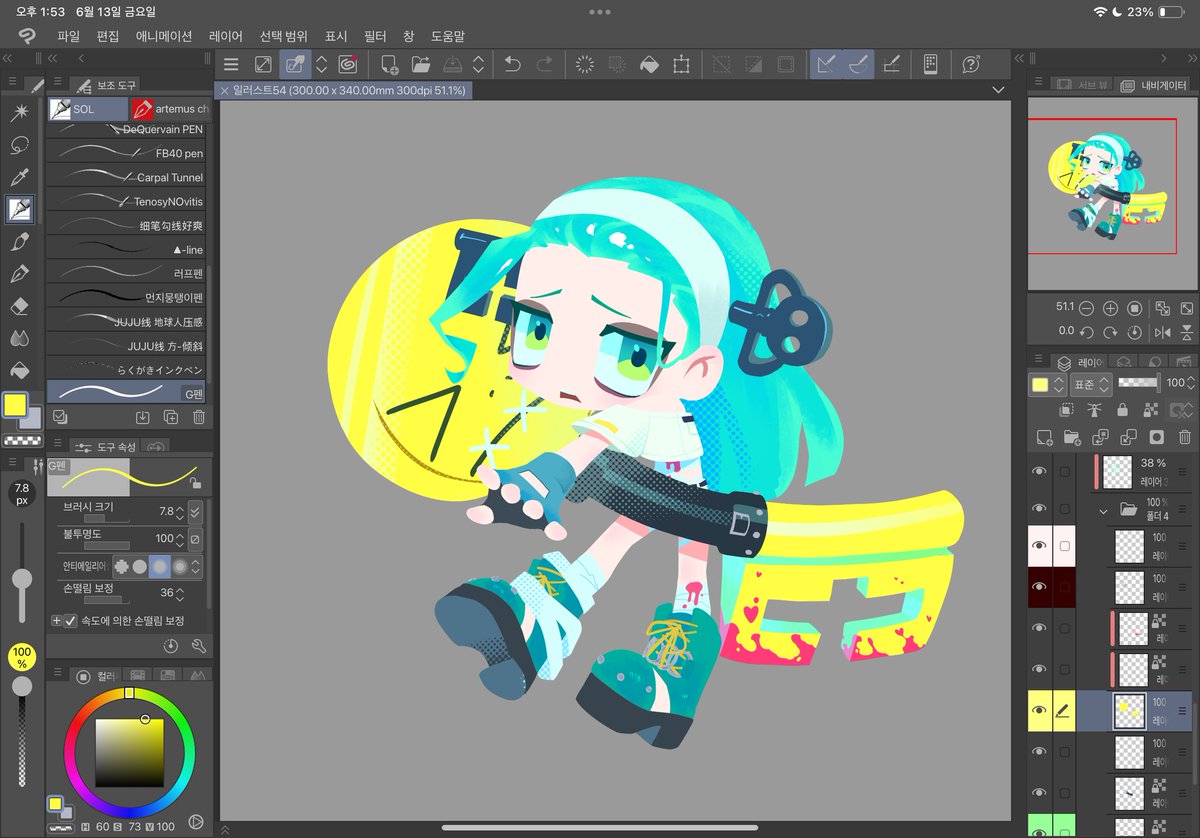Open the Clip Studio spiral icon
Screen dimensions: 1200x838
348,65
